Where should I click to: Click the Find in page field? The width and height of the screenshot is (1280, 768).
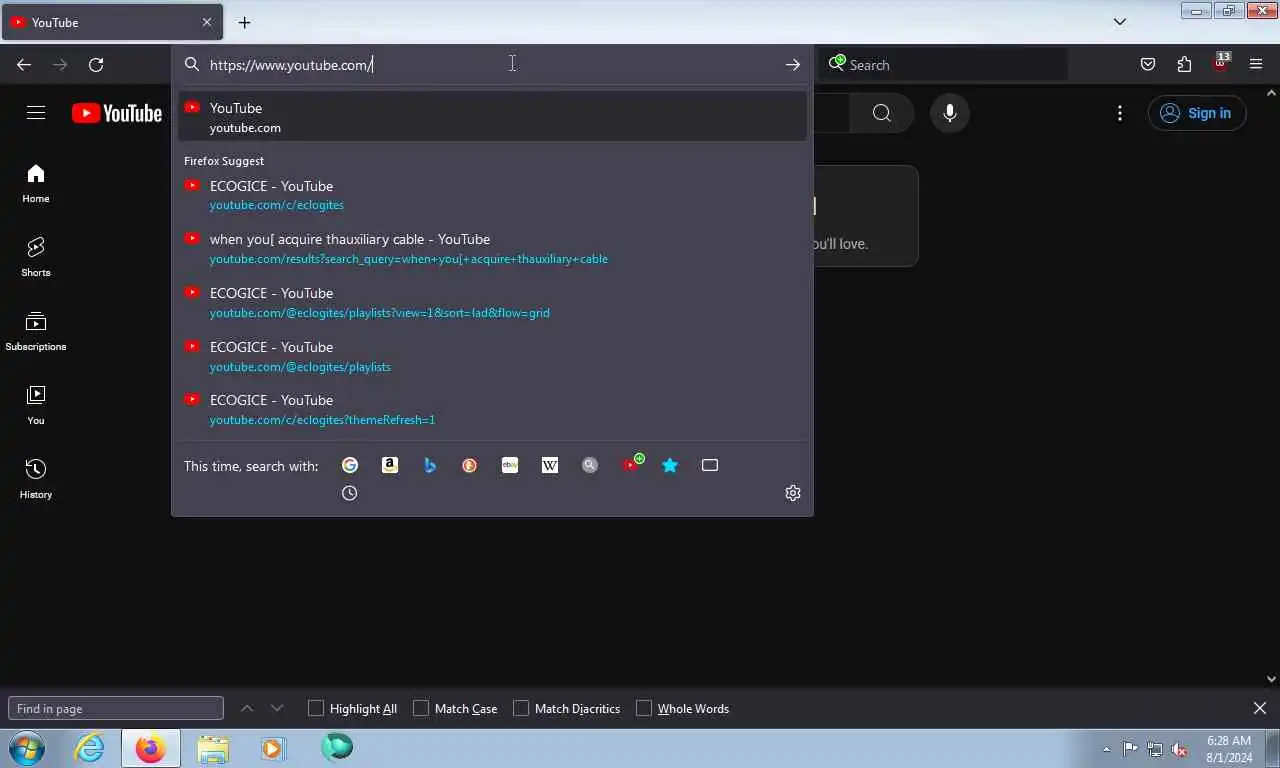116,708
